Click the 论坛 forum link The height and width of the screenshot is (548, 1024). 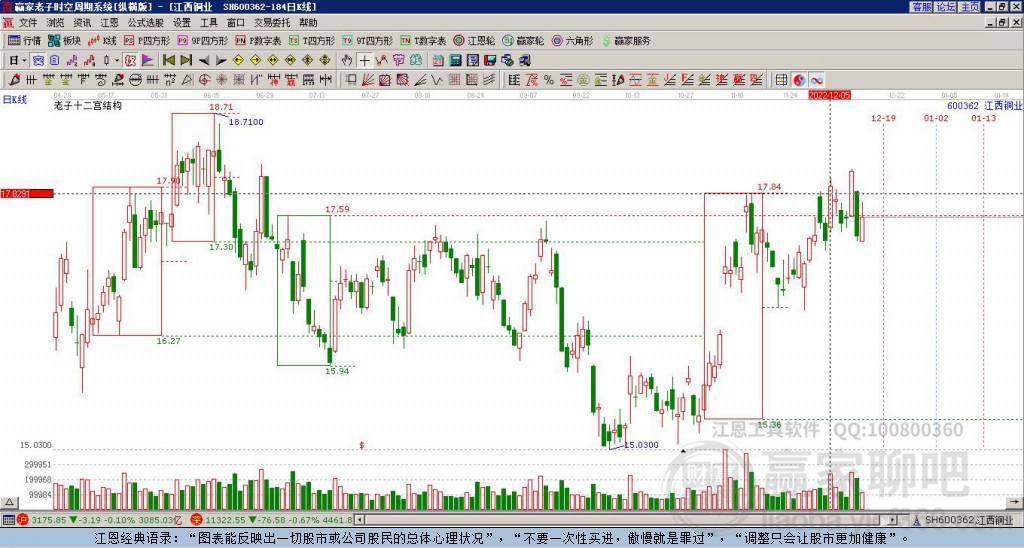(x=945, y=7)
